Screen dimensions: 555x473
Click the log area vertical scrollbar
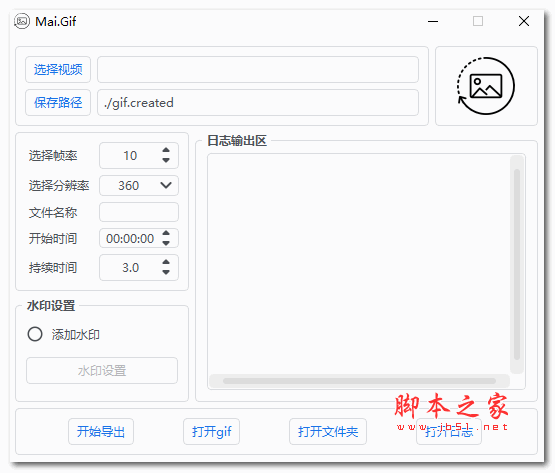click(x=517, y=264)
